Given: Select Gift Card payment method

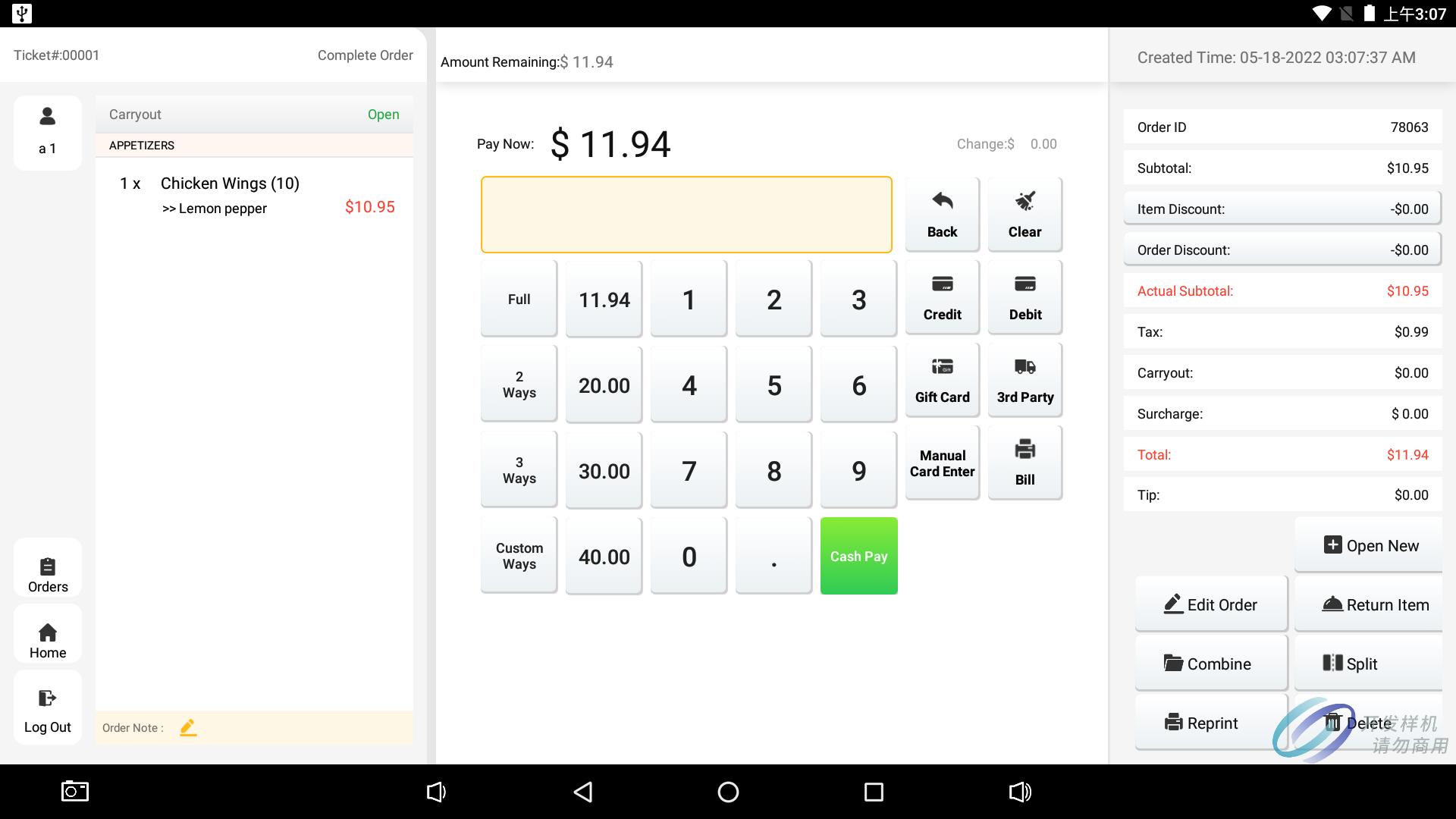Looking at the screenshot, I should (x=942, y=380).
